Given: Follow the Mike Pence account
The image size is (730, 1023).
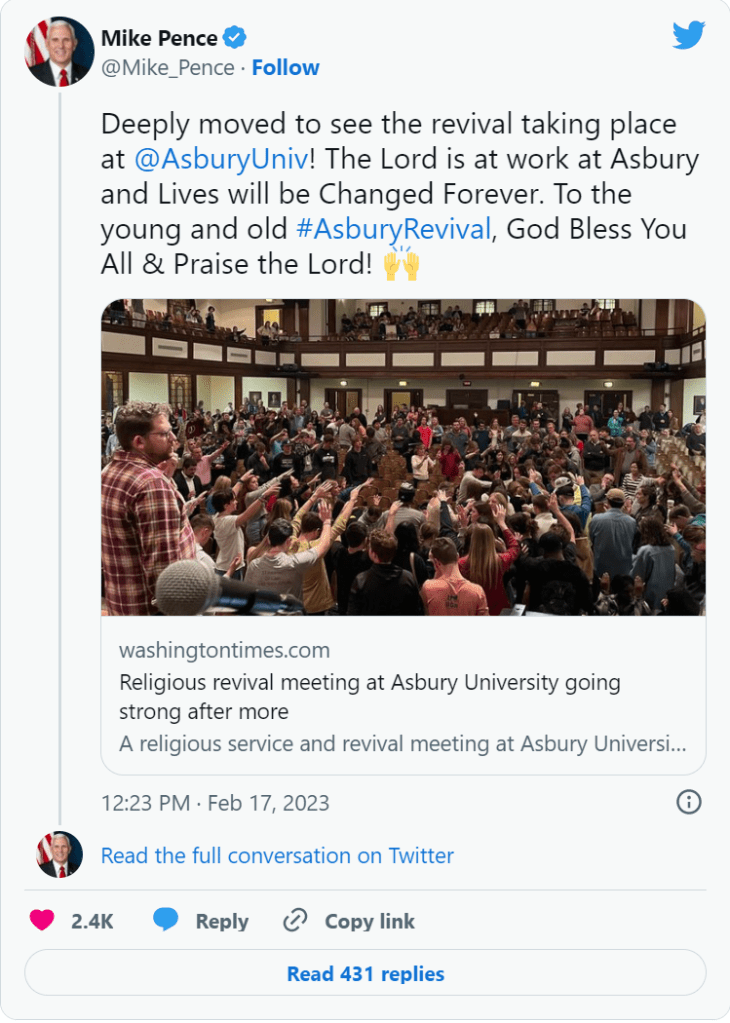Looking at the screenshot, I should [x=285, y=68].
